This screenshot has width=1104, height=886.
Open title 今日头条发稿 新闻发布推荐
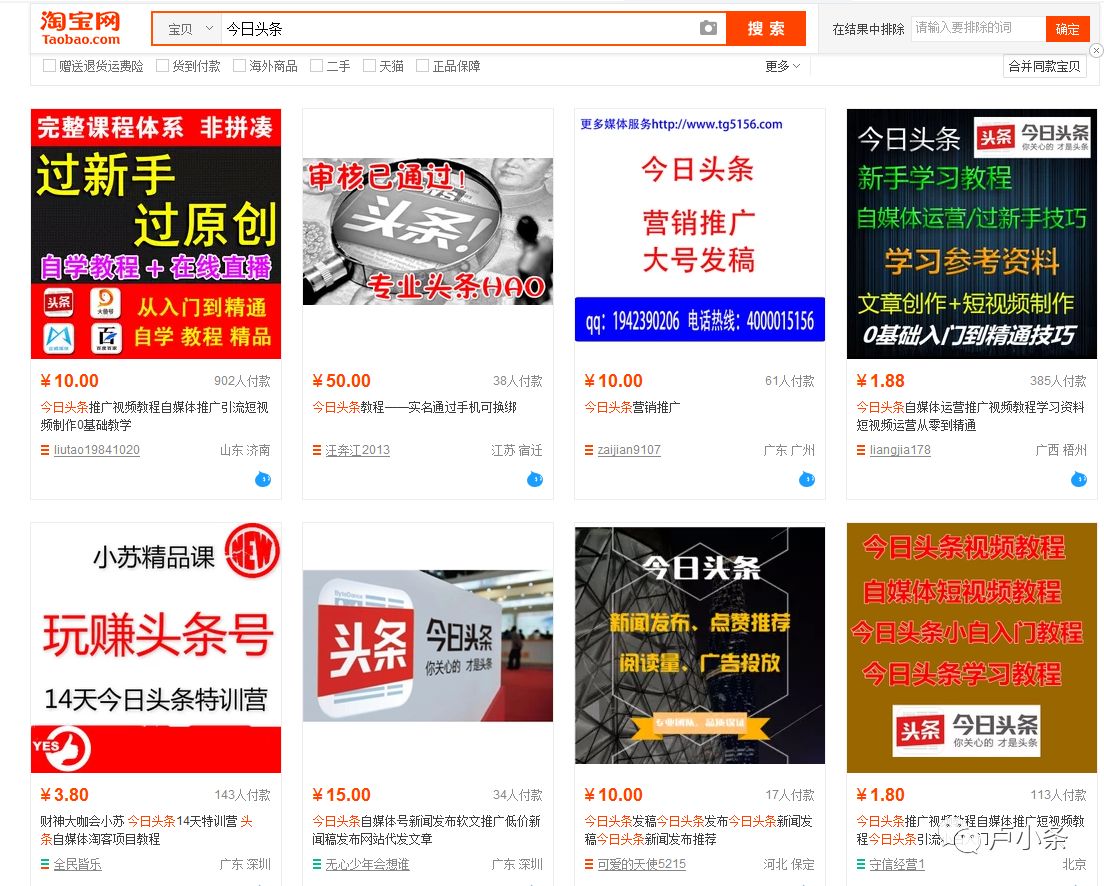click(x=698, y=830)
